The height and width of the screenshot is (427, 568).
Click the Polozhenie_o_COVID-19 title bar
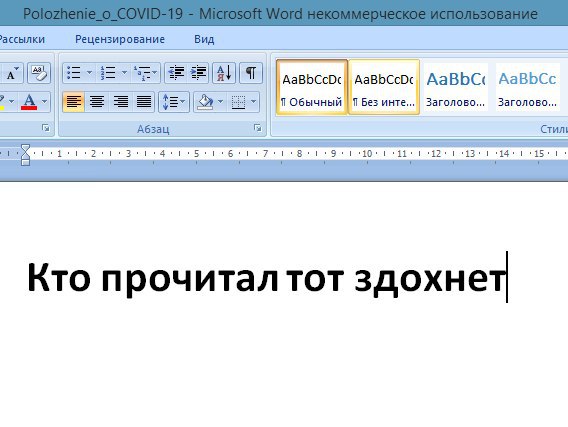[x=280, y=14]
